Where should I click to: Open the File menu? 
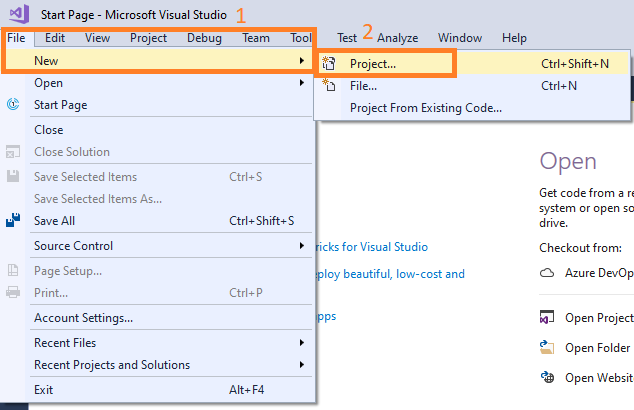16,38
